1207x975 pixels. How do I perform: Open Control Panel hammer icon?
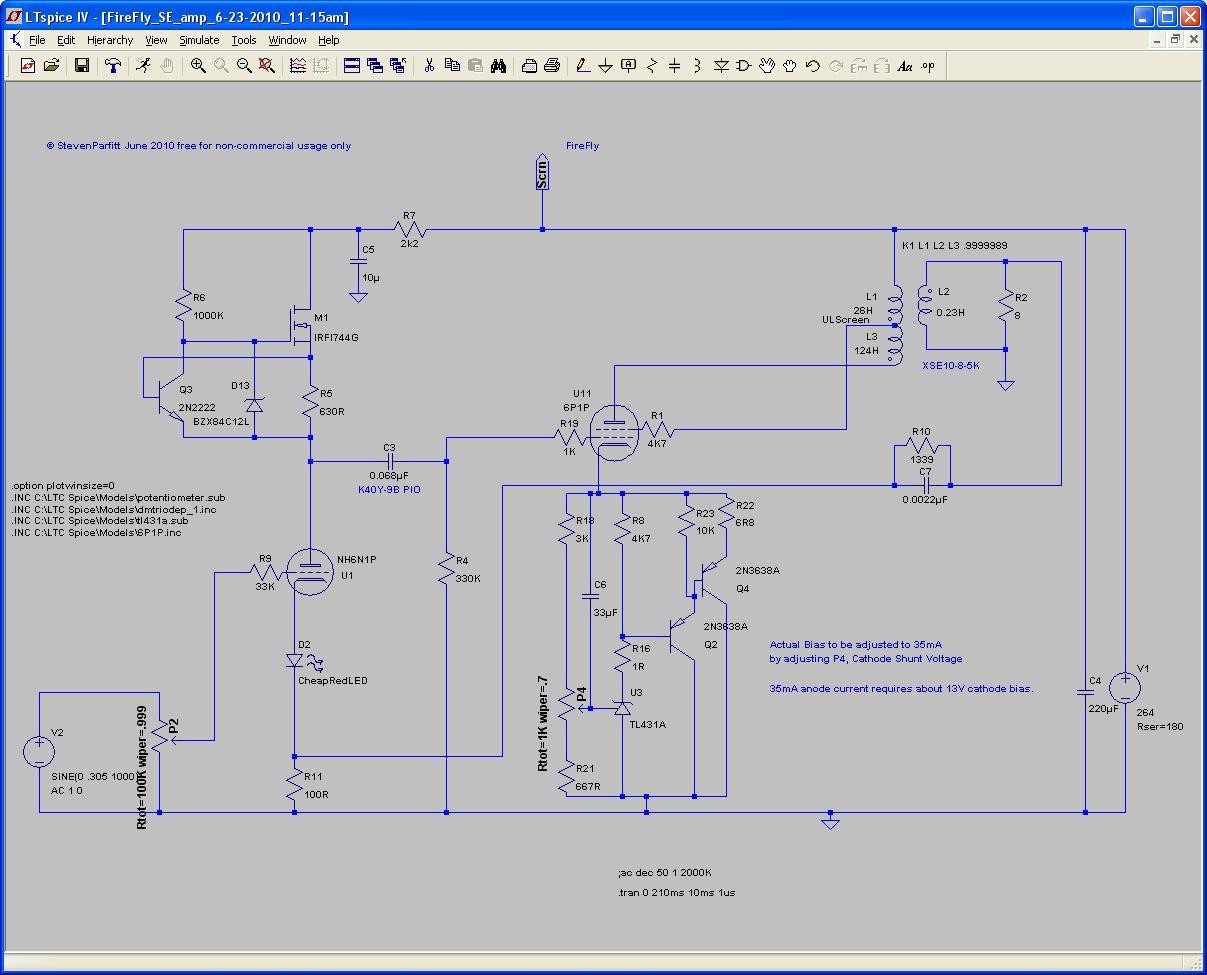pos(113,66)
